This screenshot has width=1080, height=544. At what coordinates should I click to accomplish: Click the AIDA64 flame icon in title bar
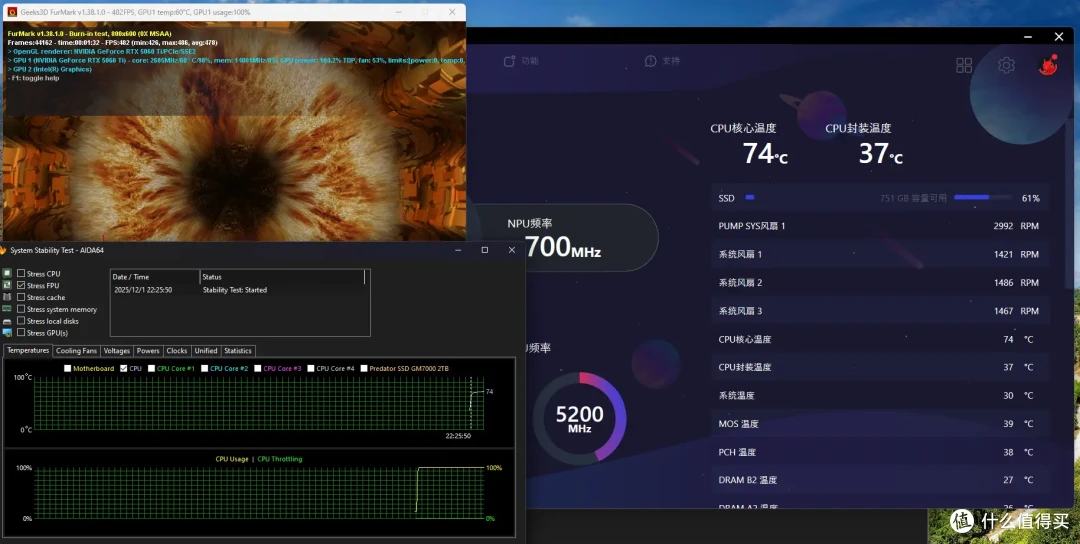click(3, 250)
